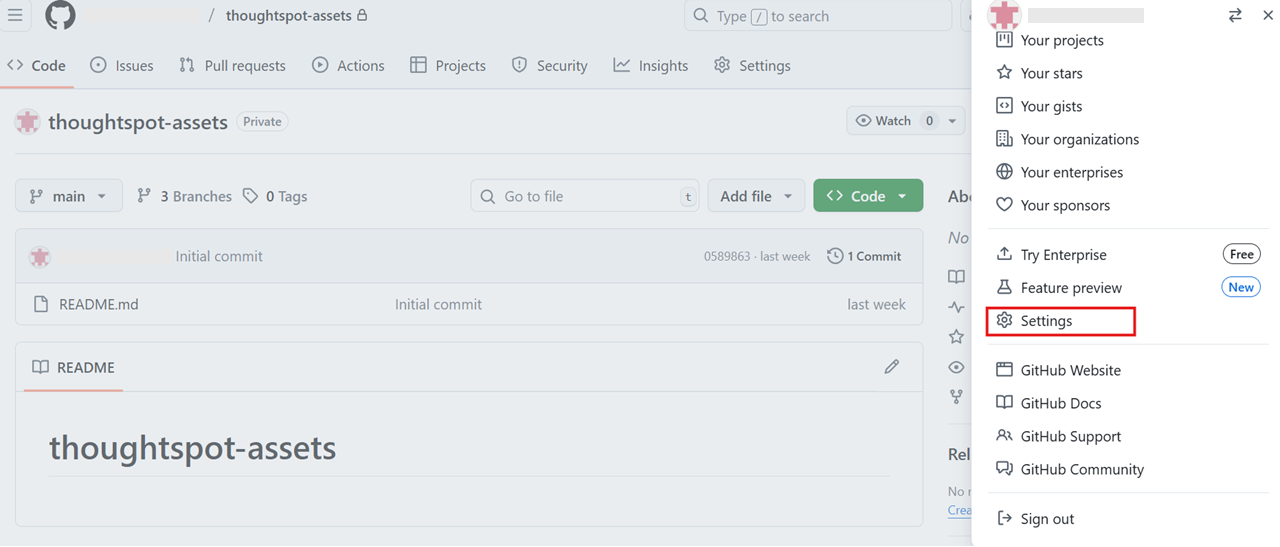Viewport: 1280px width, 547px height.
Task: Focus the Type / to search box
Action: click(817, 16)
